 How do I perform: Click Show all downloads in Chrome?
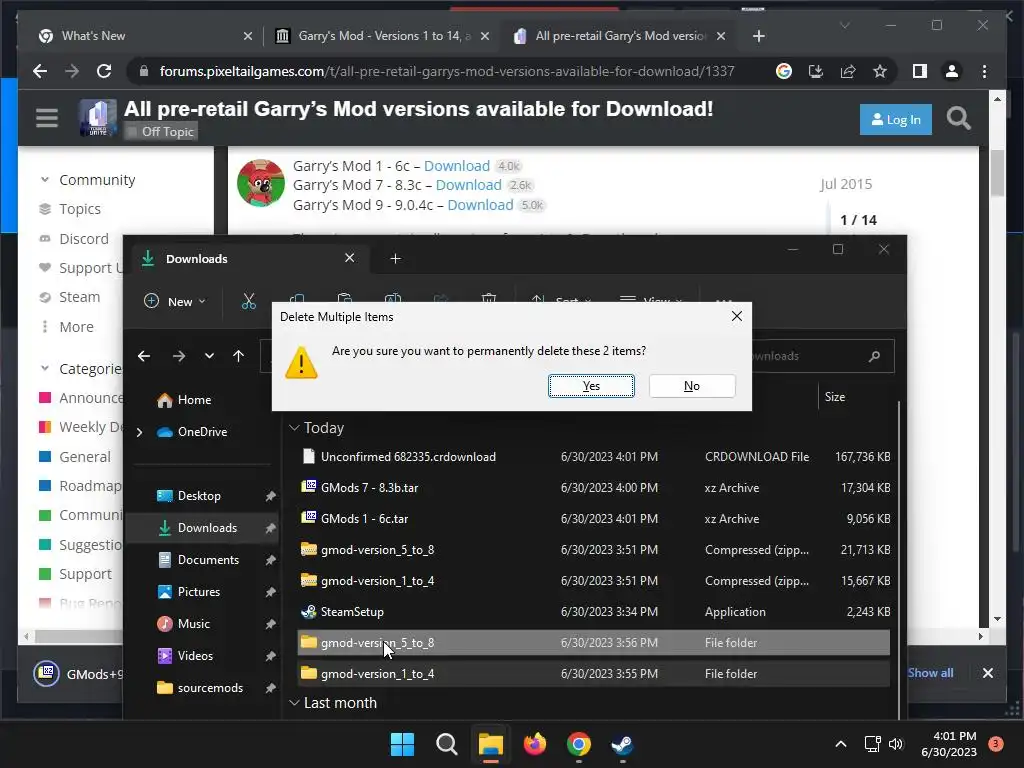[931, 673]
